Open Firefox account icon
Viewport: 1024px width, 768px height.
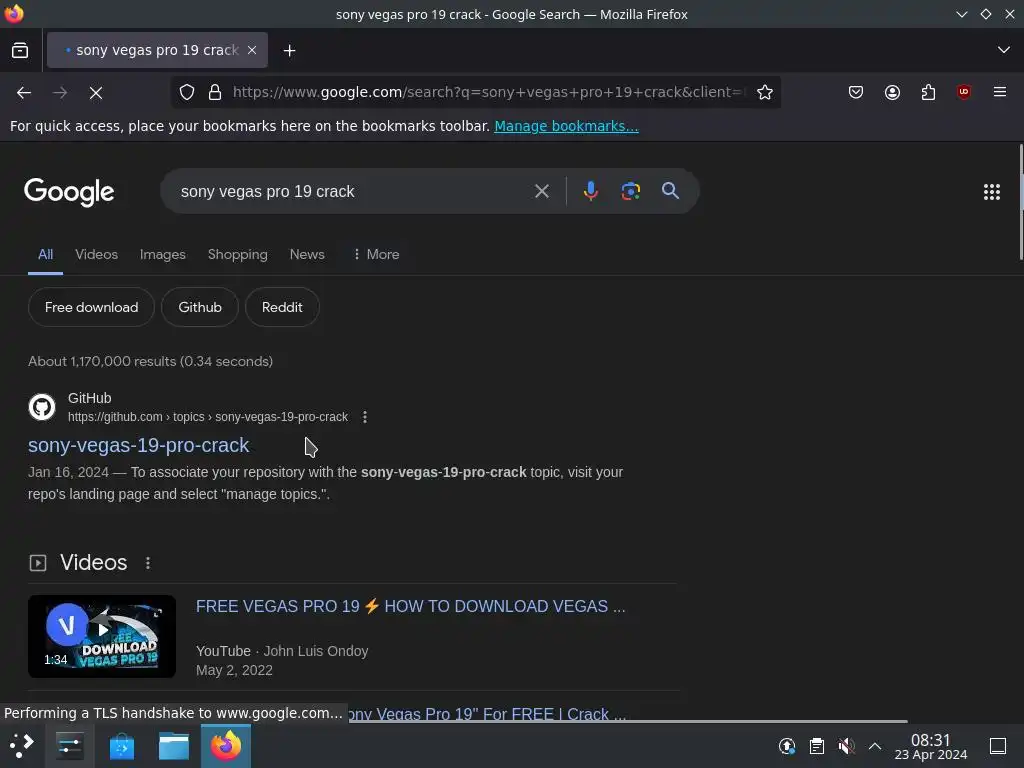point(892,93)
